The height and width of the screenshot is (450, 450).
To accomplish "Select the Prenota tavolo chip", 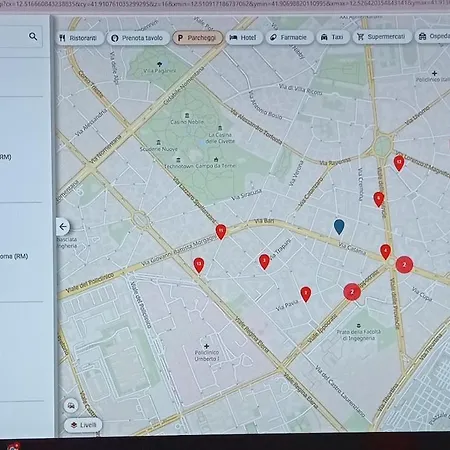I will tap(138, 38).
